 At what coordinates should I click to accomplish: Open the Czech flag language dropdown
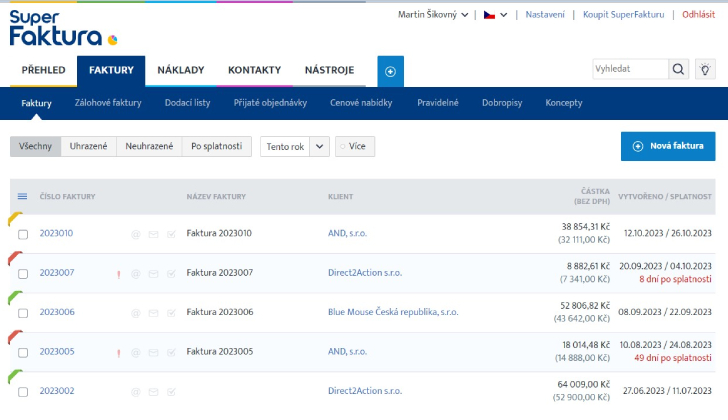(x=495, y=15)
